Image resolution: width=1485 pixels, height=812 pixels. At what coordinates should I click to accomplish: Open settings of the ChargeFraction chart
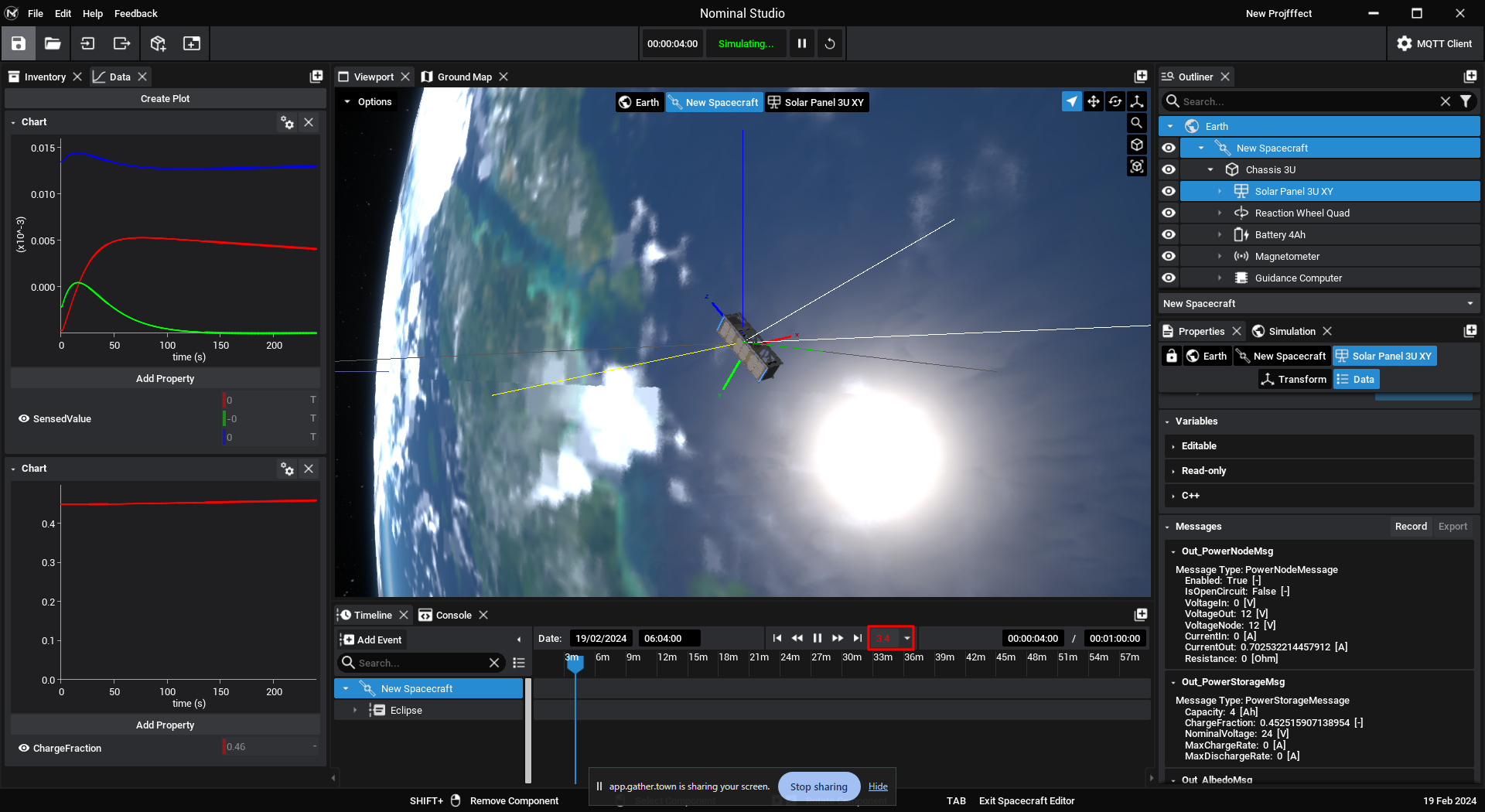pos(287,469)
